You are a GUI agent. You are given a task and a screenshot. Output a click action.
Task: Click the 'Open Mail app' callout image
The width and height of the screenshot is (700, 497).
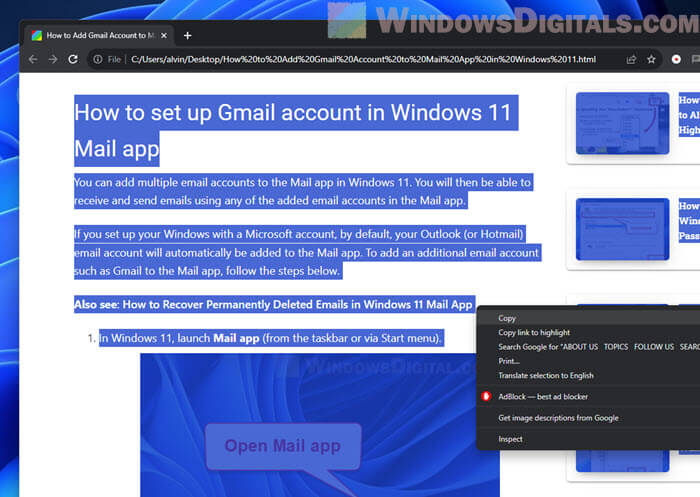pyautogui.click(x=283, y=446)
